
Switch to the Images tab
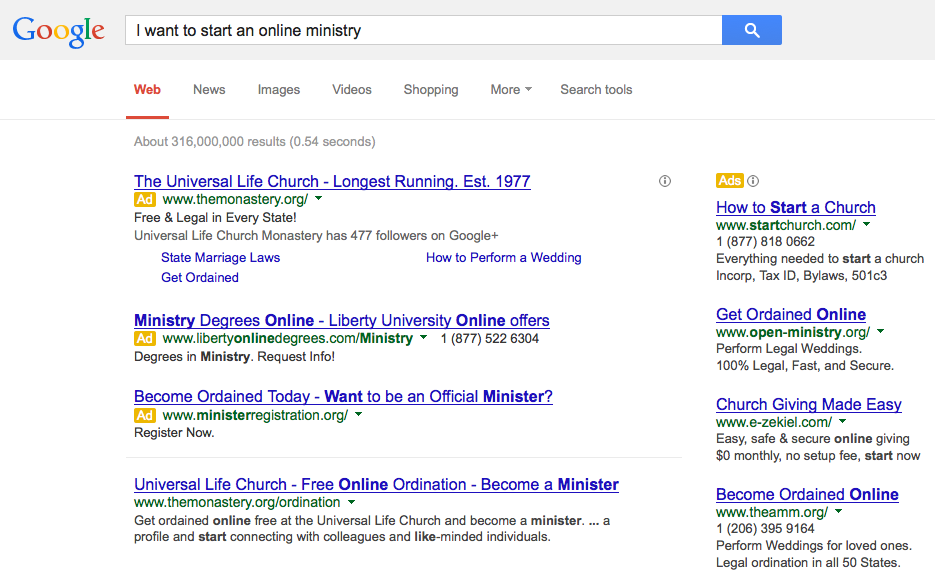278,89
